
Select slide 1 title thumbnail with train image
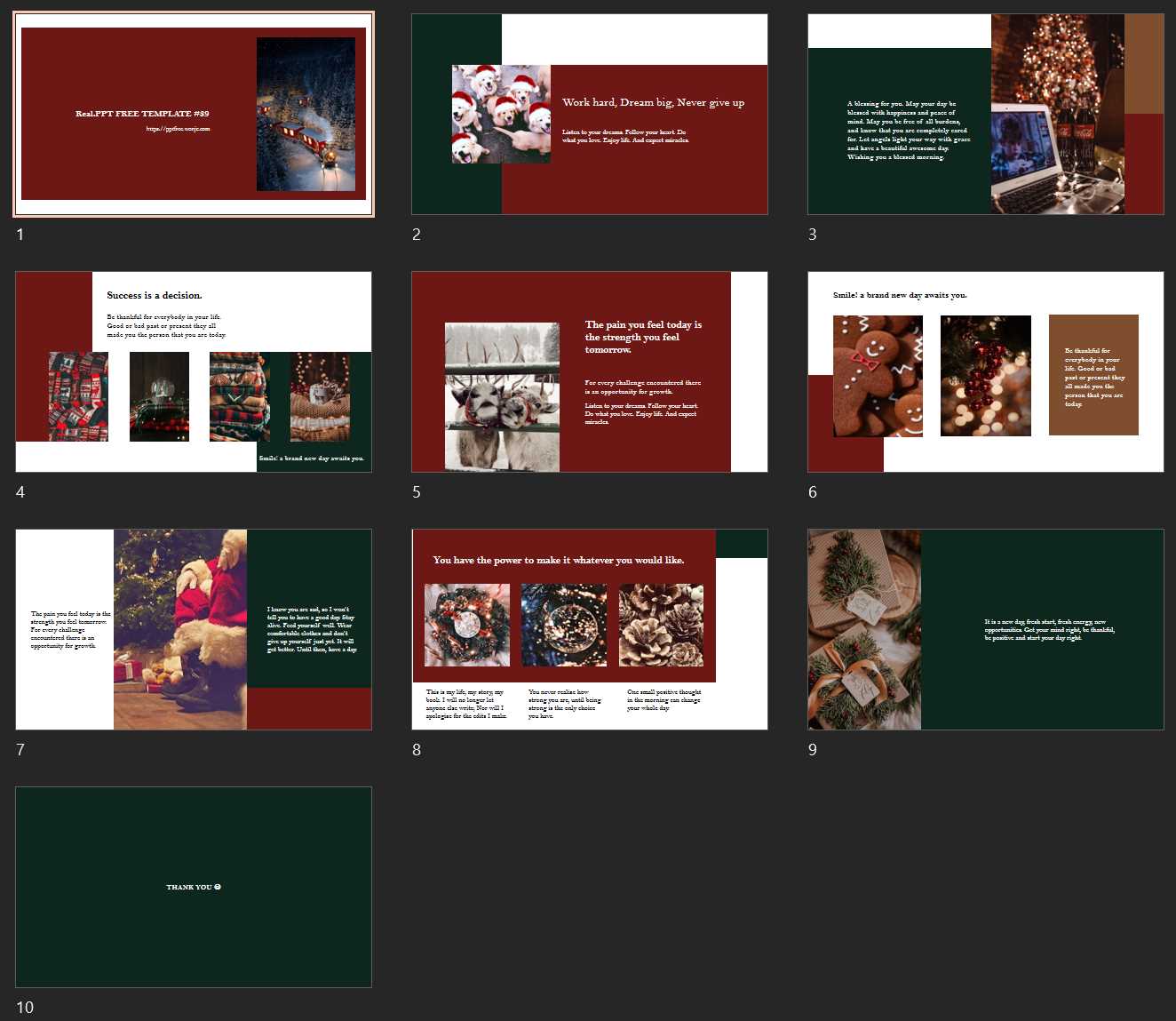click(194, 114)
